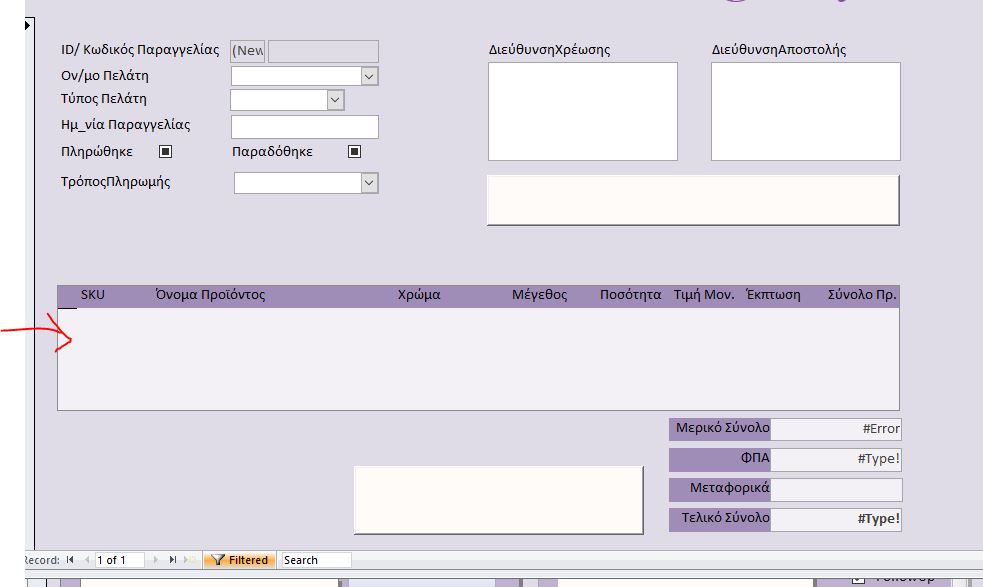Image resolution: width=983 pixels, height=587 pixels.
Task: Toggle the Παραδόθηκε checkbox
Action: coord(352,151)
